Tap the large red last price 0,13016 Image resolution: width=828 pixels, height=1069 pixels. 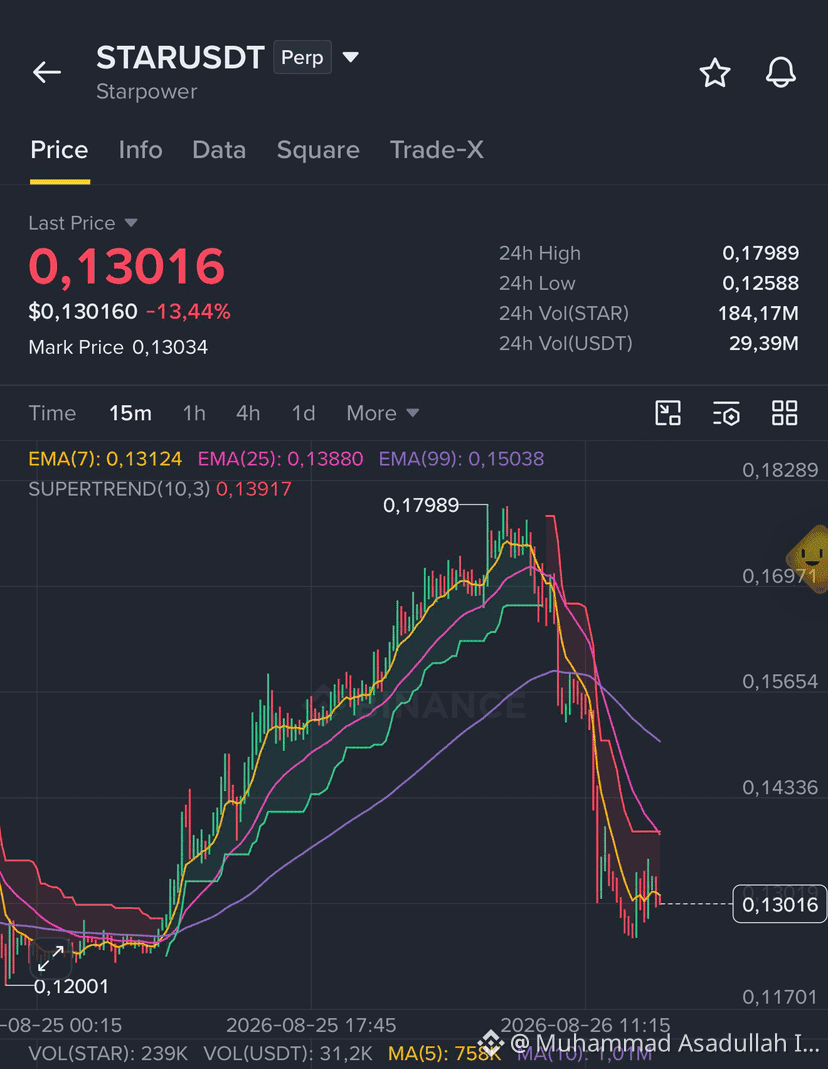(127, 266)
